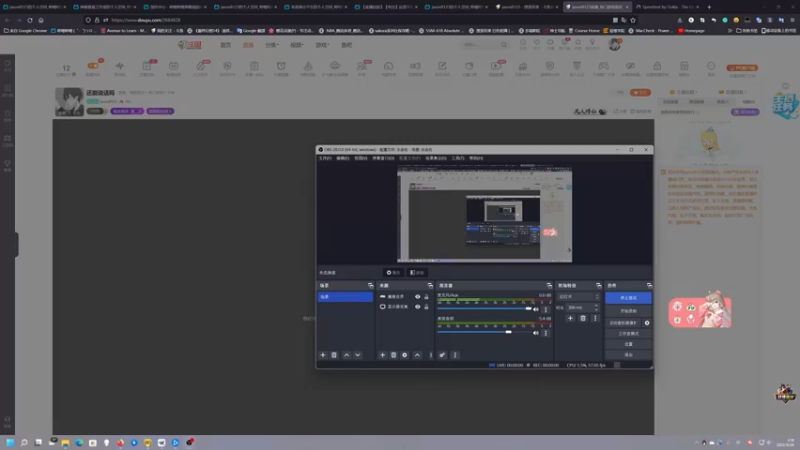Screen dimensions: 800x450
Task: Click streamer avatar thumbnail on Douyu room page
Action: (x=69, y=102)
